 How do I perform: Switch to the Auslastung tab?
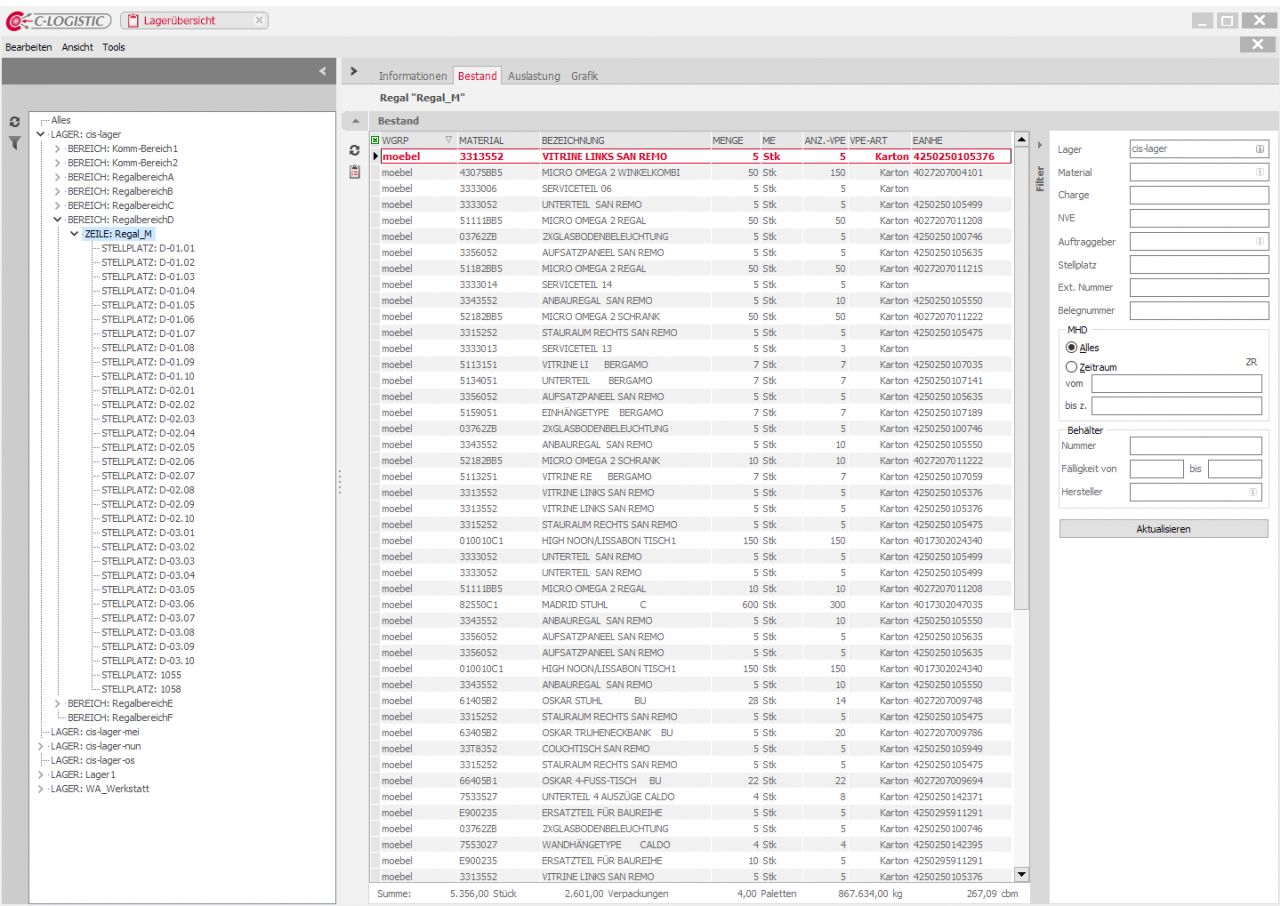[x=534, y=76]
